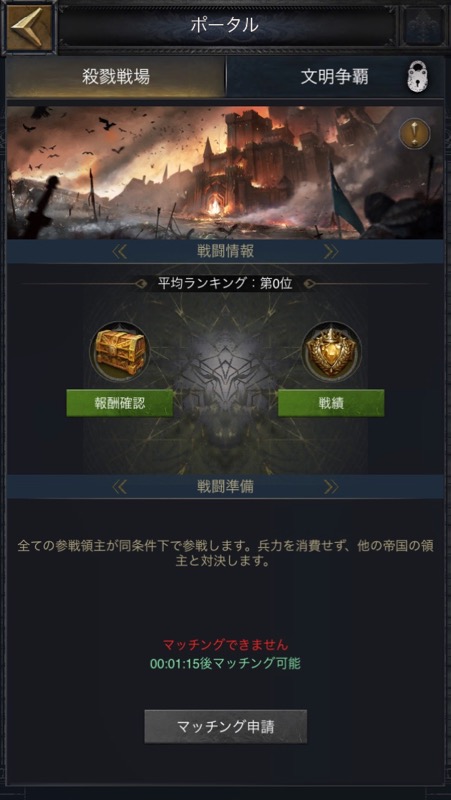Viewport: 451px width, 800px height.
Task: Tap the faded emblem icon top right
Action: pos(422,27)
